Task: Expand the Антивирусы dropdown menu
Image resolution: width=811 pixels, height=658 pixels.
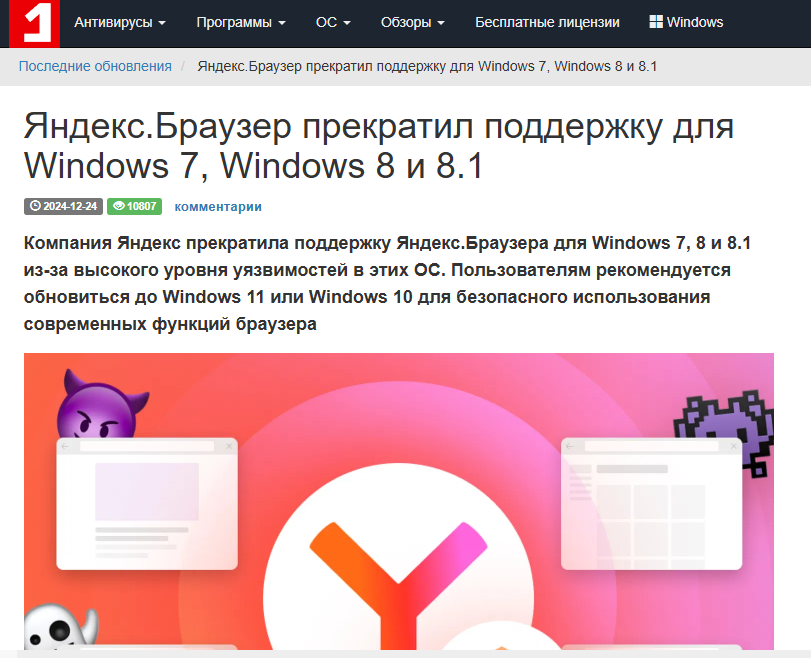Action: coord(120,22)
